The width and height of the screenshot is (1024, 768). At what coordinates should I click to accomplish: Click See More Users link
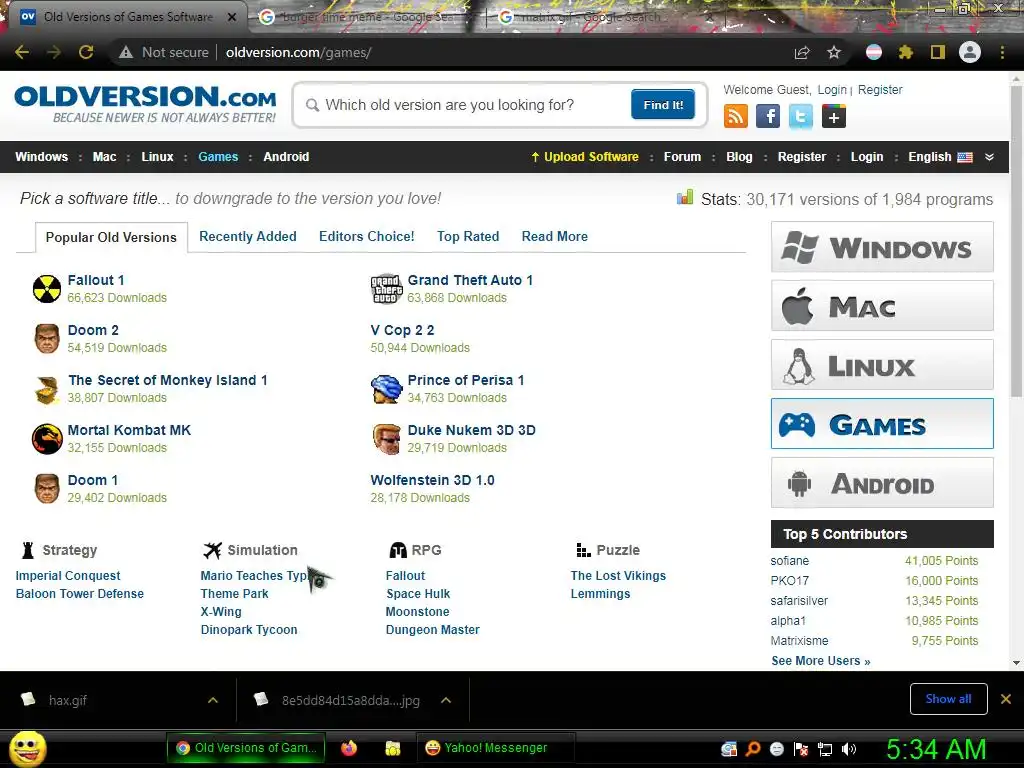coord(820,661)
